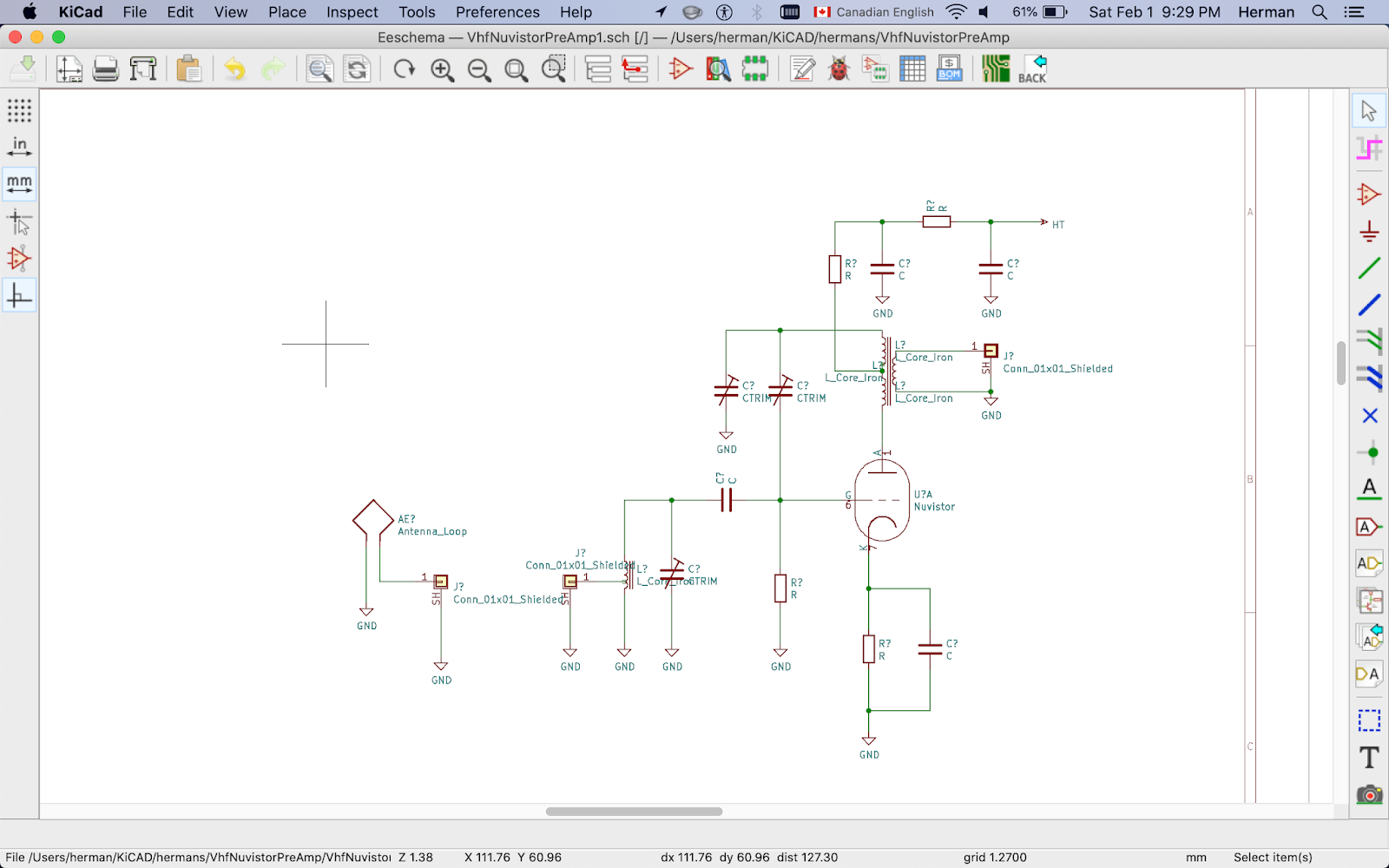Select the wire-to-bus entry tool
The width and height of the screenshot is (1389, 868).
coord(1369,341)
